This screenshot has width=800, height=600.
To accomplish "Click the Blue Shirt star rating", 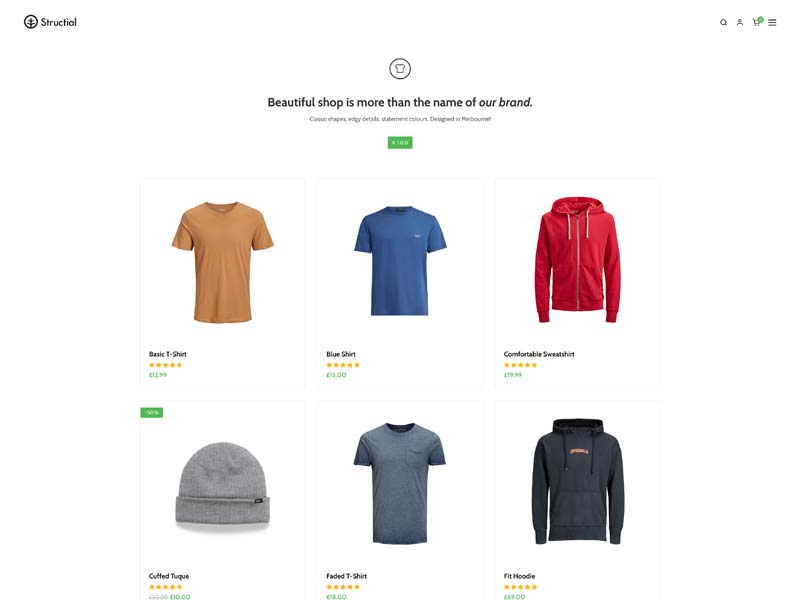I will (x=343, y=365).
